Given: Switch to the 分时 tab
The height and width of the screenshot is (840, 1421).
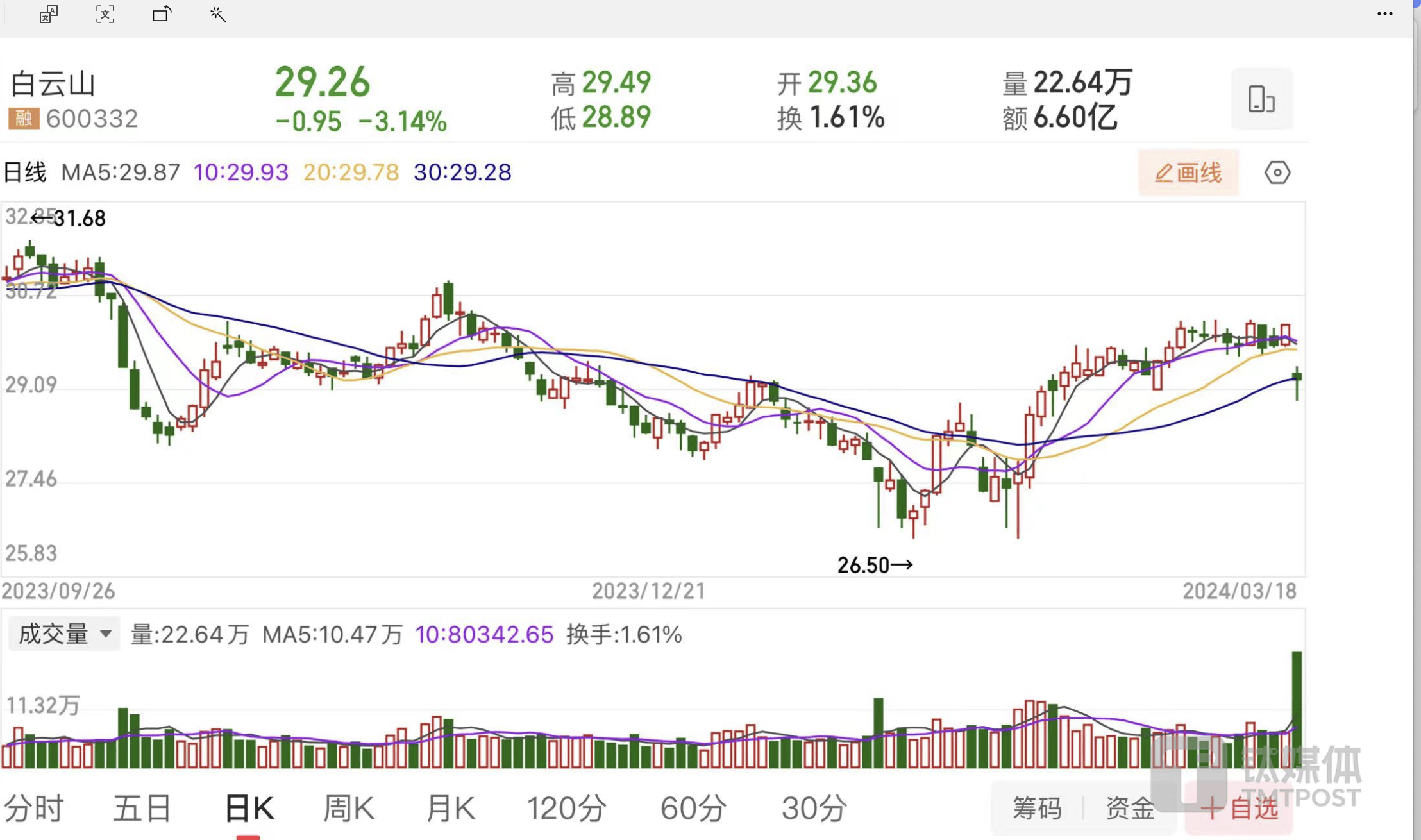Looking at the screenshot, I should [33, 808].
